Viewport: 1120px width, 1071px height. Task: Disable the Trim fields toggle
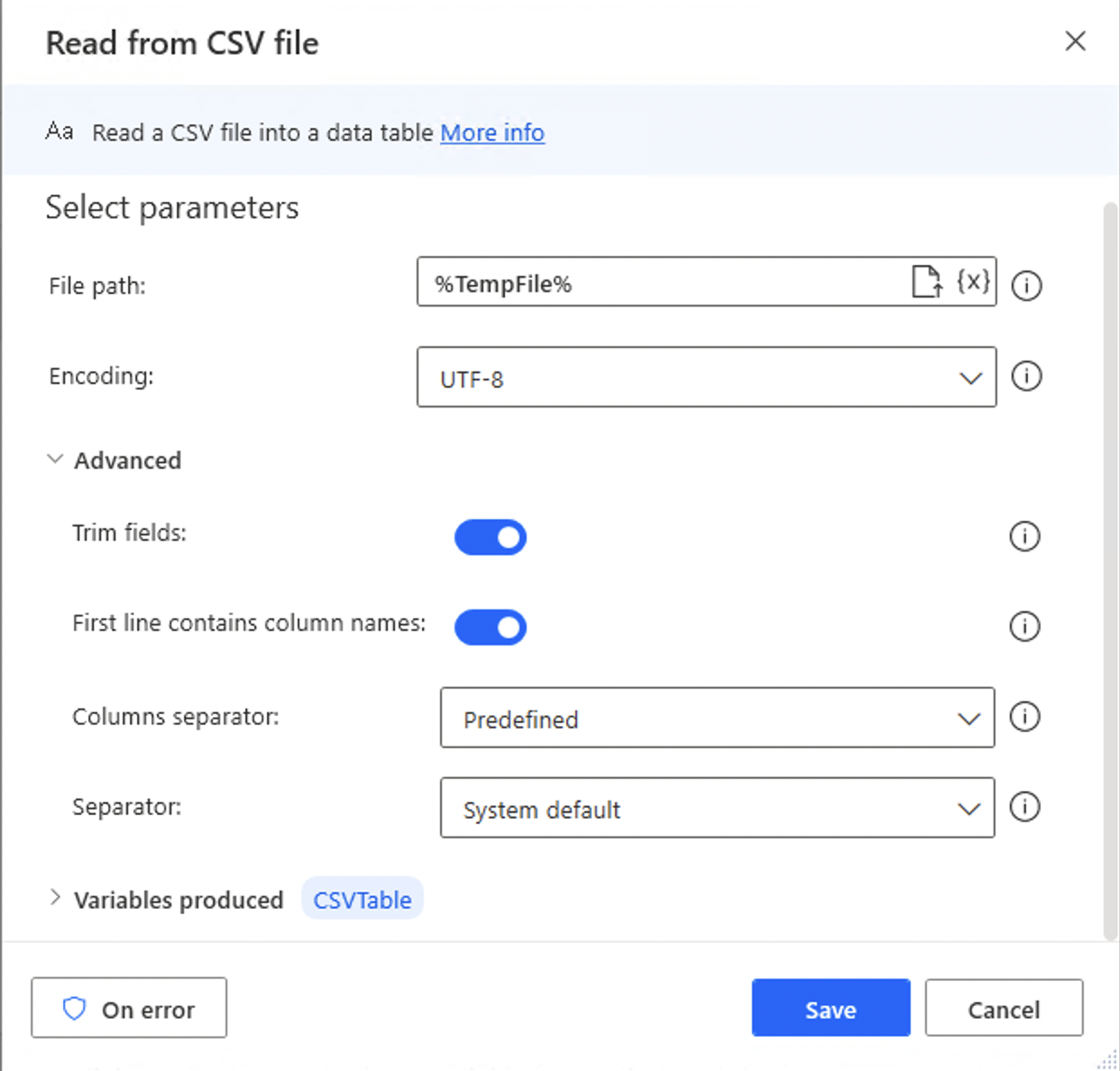pyautogui.click(x=491, y=536)
